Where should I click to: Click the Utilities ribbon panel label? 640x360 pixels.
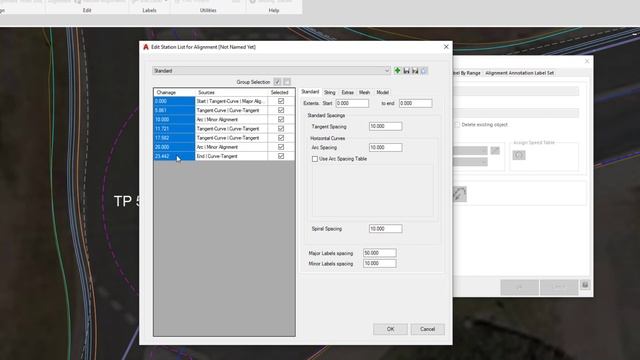[x=208, y=10]
